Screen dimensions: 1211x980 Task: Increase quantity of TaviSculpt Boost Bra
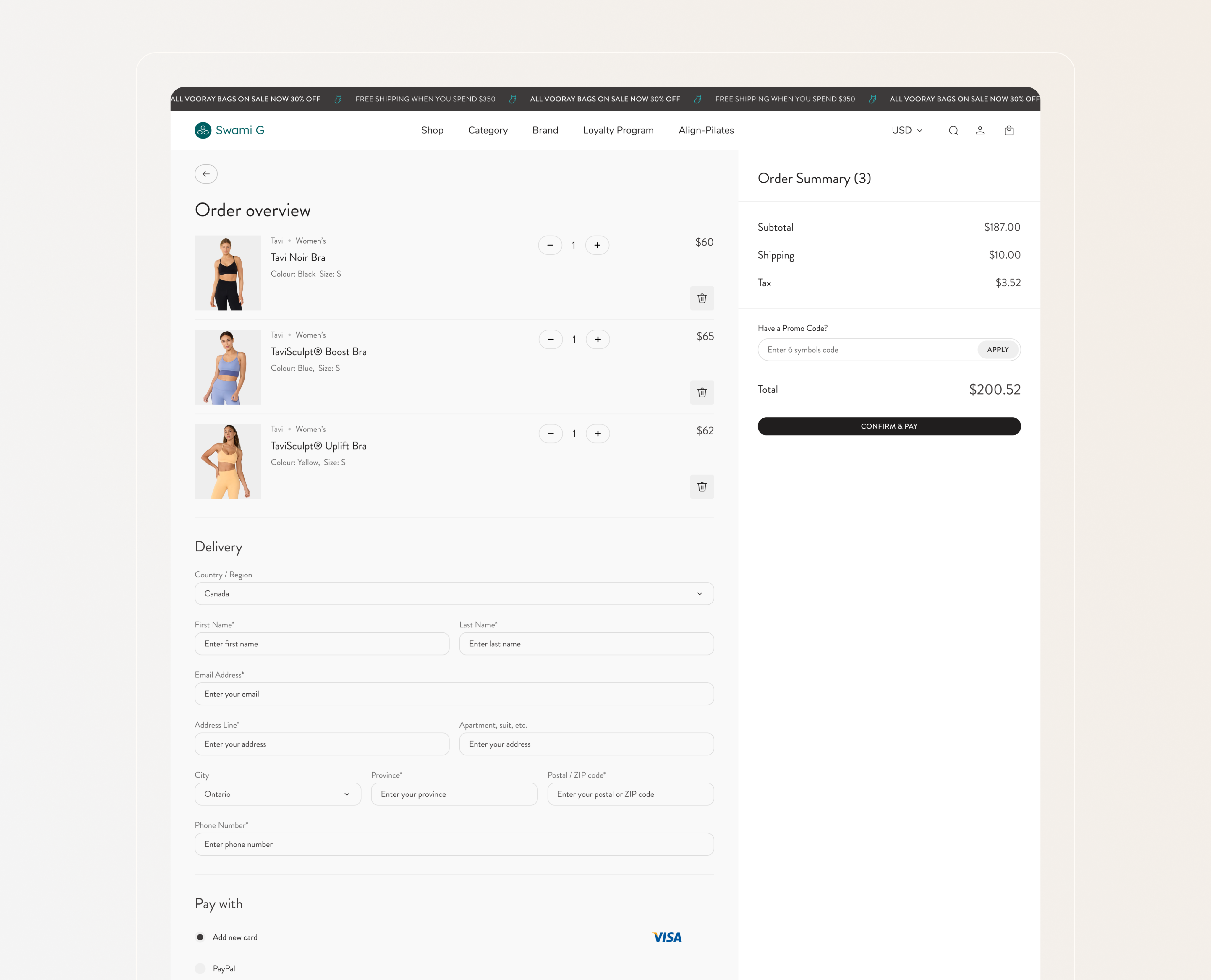(x=598, y=339)
